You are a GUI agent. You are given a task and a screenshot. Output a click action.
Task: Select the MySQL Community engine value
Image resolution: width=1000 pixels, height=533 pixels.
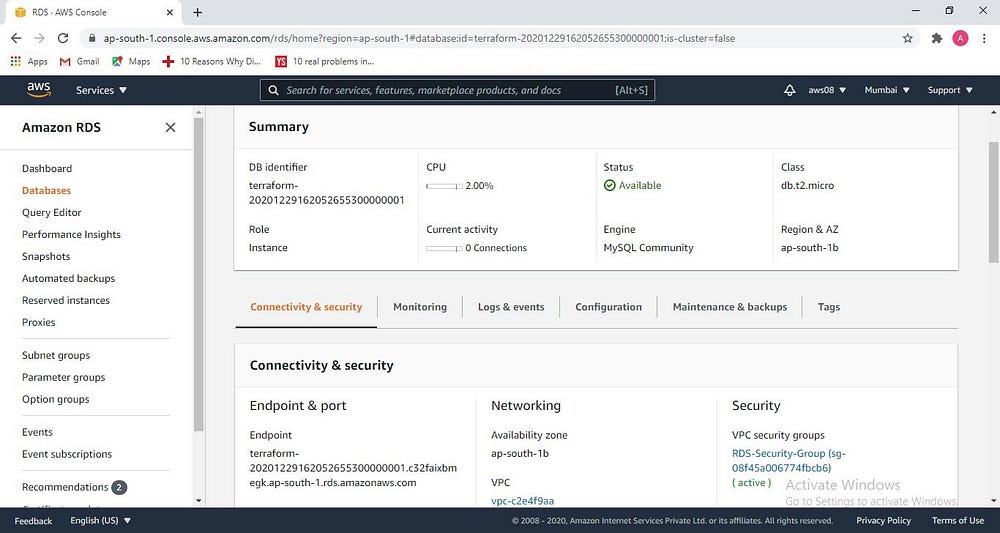click(x=649, y=249)
